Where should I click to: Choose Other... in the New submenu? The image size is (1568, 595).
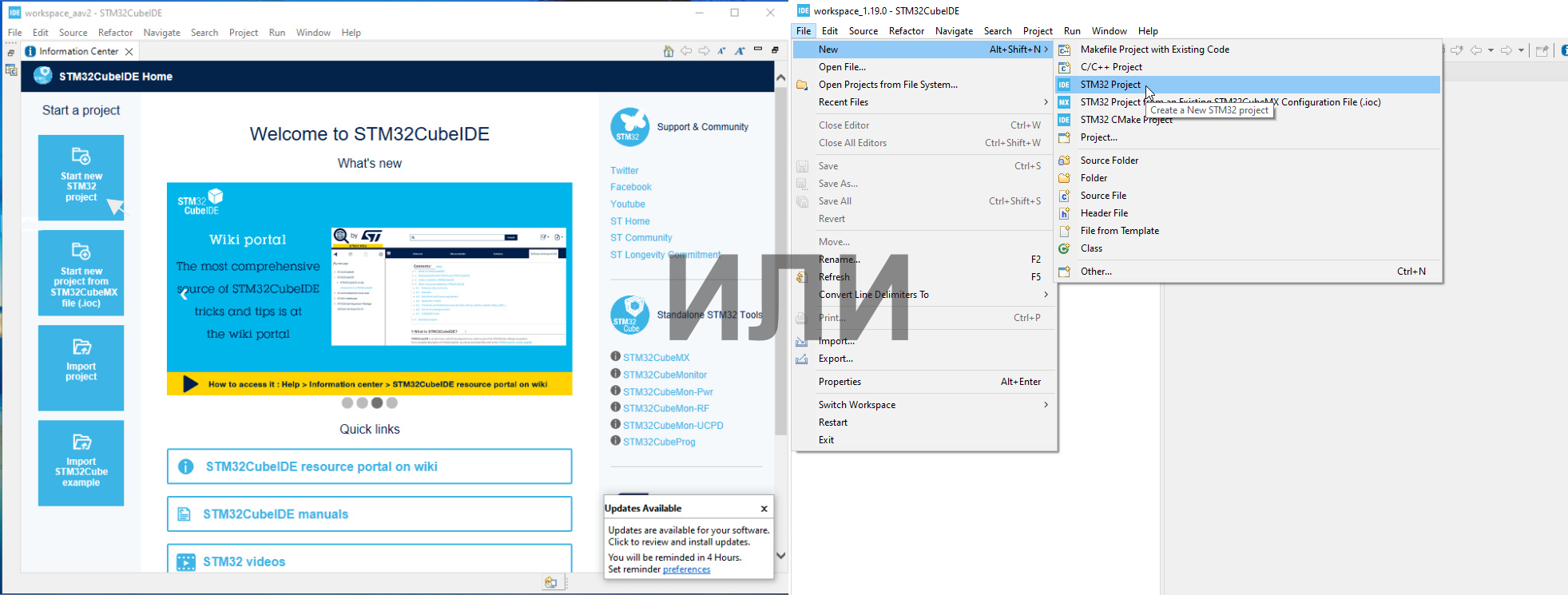[x=1248, y=272]
